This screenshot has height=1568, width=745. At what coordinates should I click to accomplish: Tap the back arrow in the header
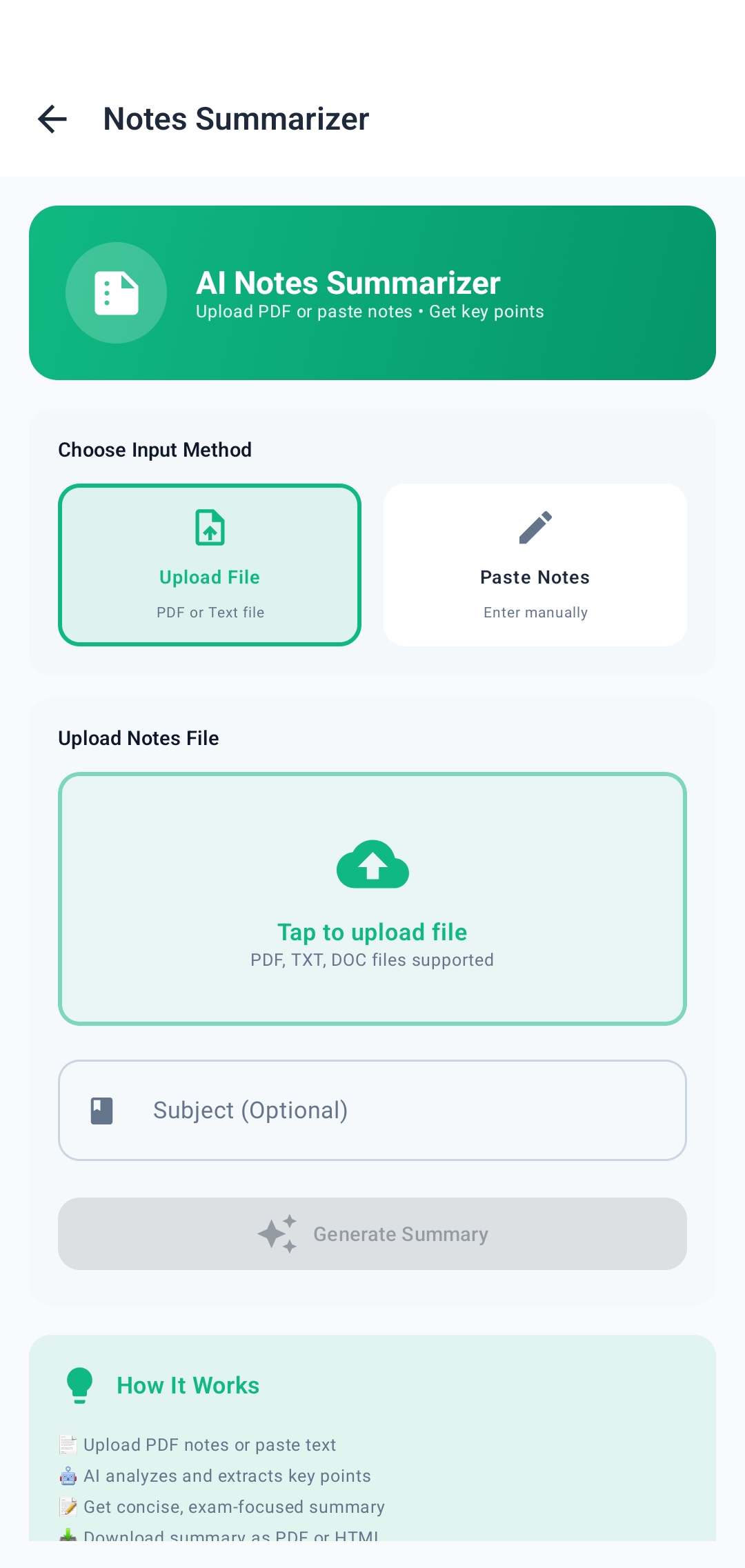pyautogui.click(x=52, y=119)
